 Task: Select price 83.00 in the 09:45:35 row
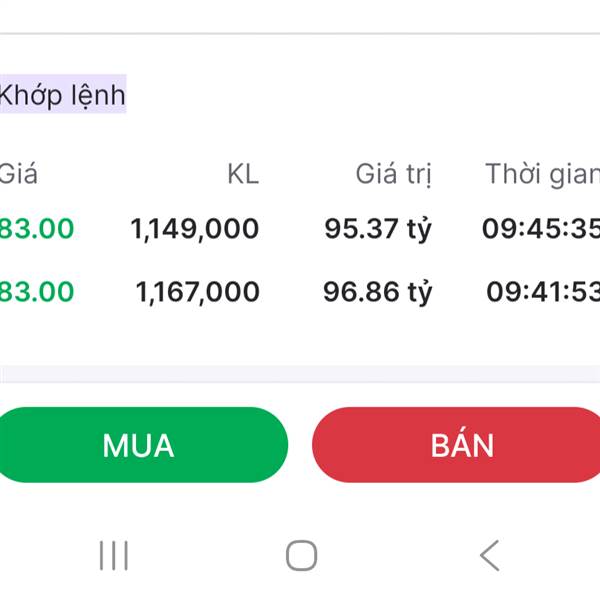coord(37,229)
